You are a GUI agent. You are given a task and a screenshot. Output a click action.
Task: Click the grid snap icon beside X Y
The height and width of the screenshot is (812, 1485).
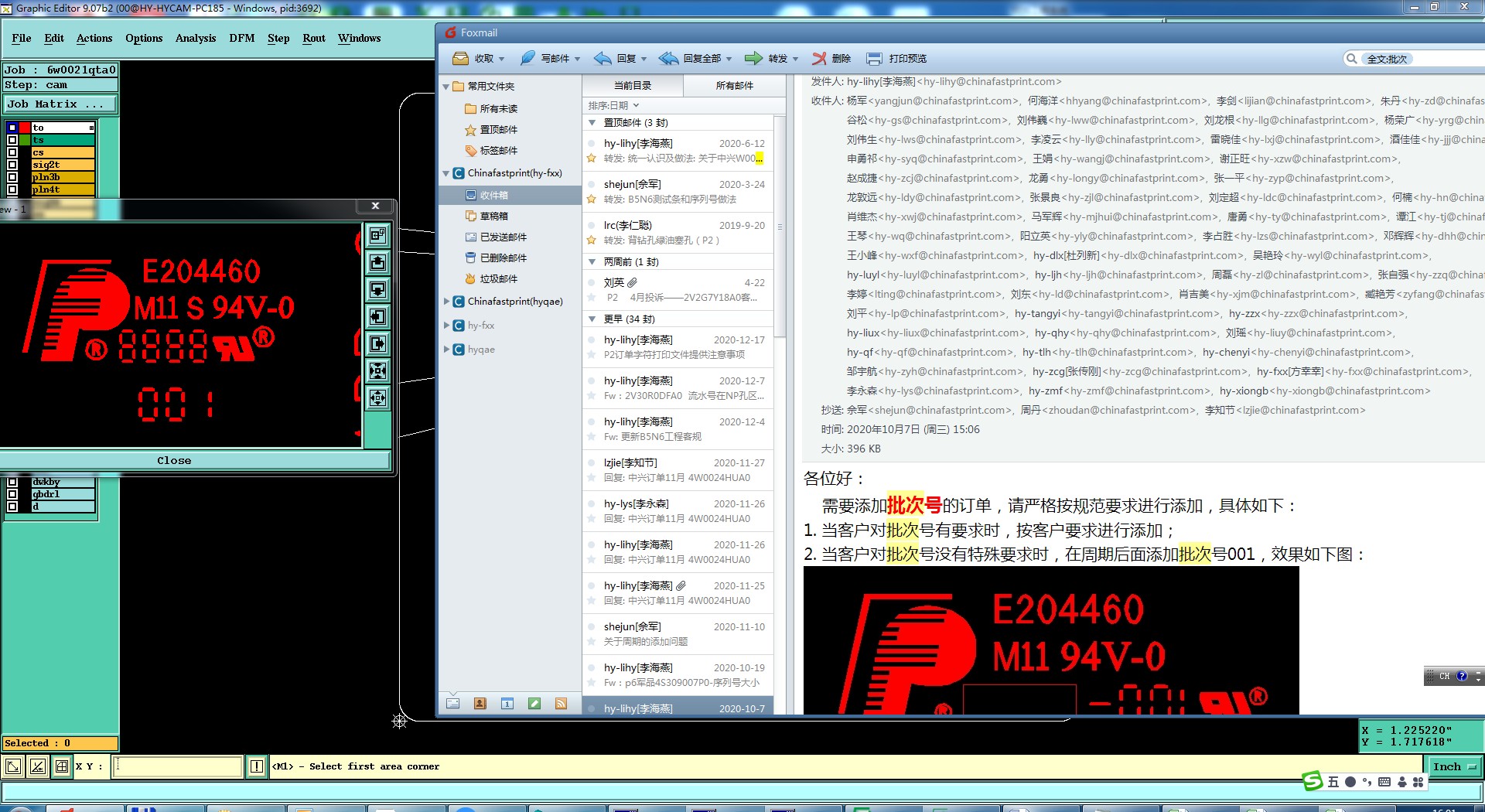click(62, 766)
